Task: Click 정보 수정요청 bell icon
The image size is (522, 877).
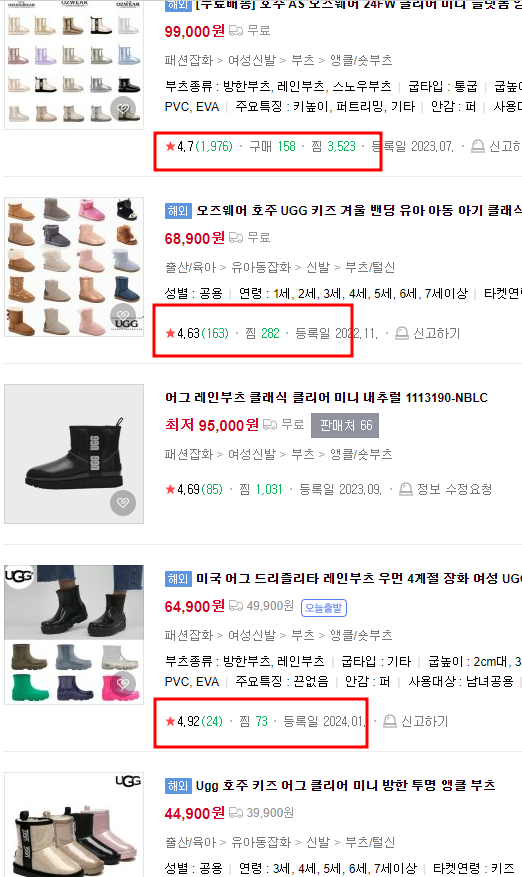Action: click(406, 489)
